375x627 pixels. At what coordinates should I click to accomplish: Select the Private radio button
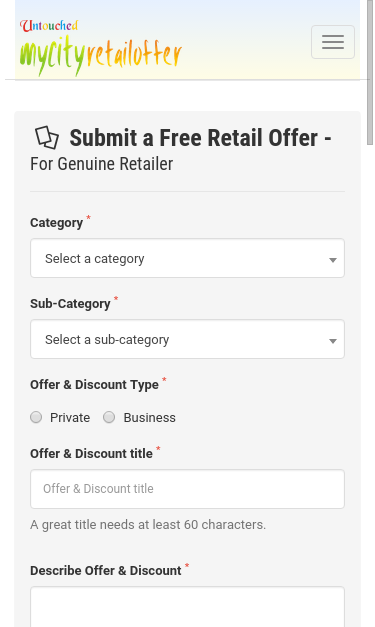tap(36, 417)
